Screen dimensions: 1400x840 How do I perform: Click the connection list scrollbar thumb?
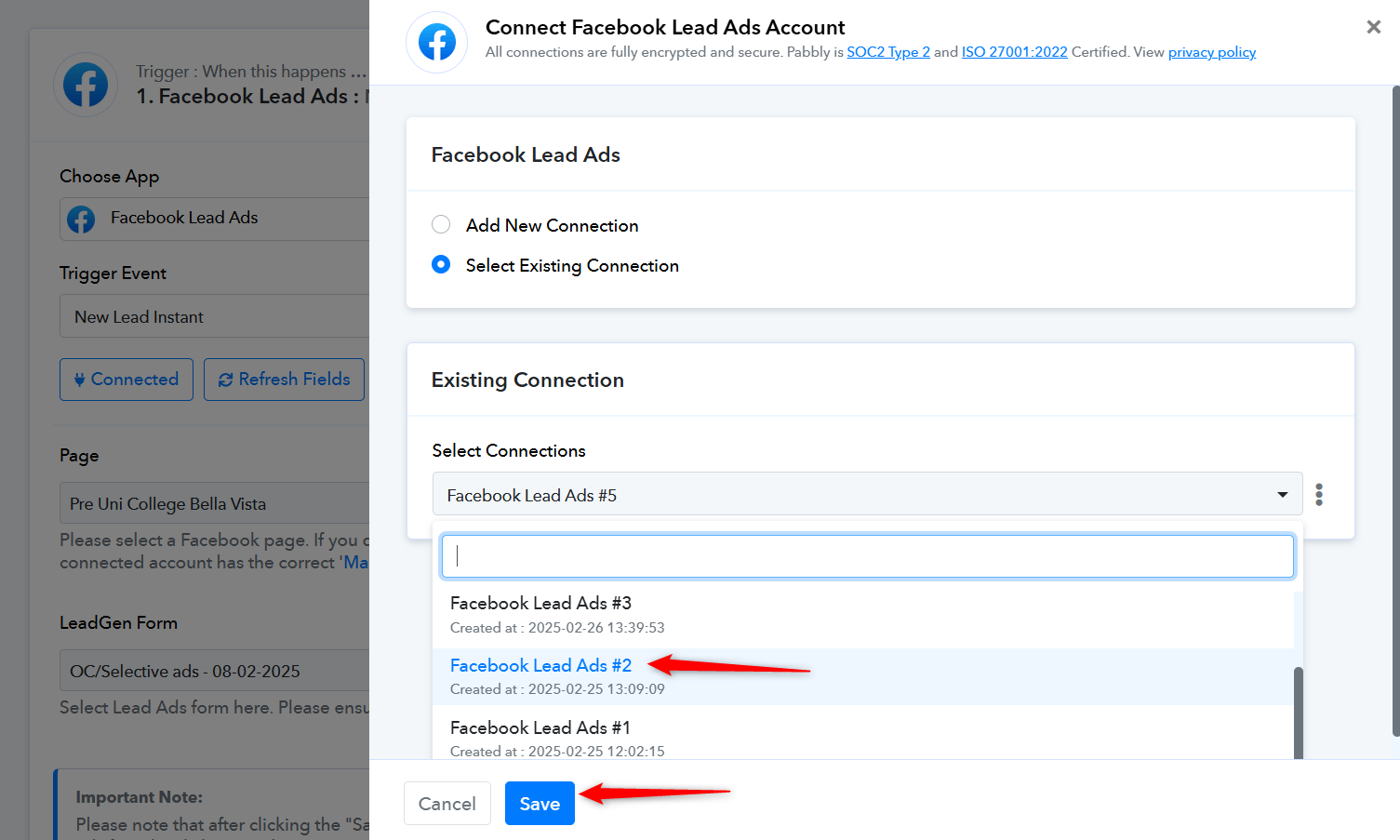click(x=1299, y=713)
